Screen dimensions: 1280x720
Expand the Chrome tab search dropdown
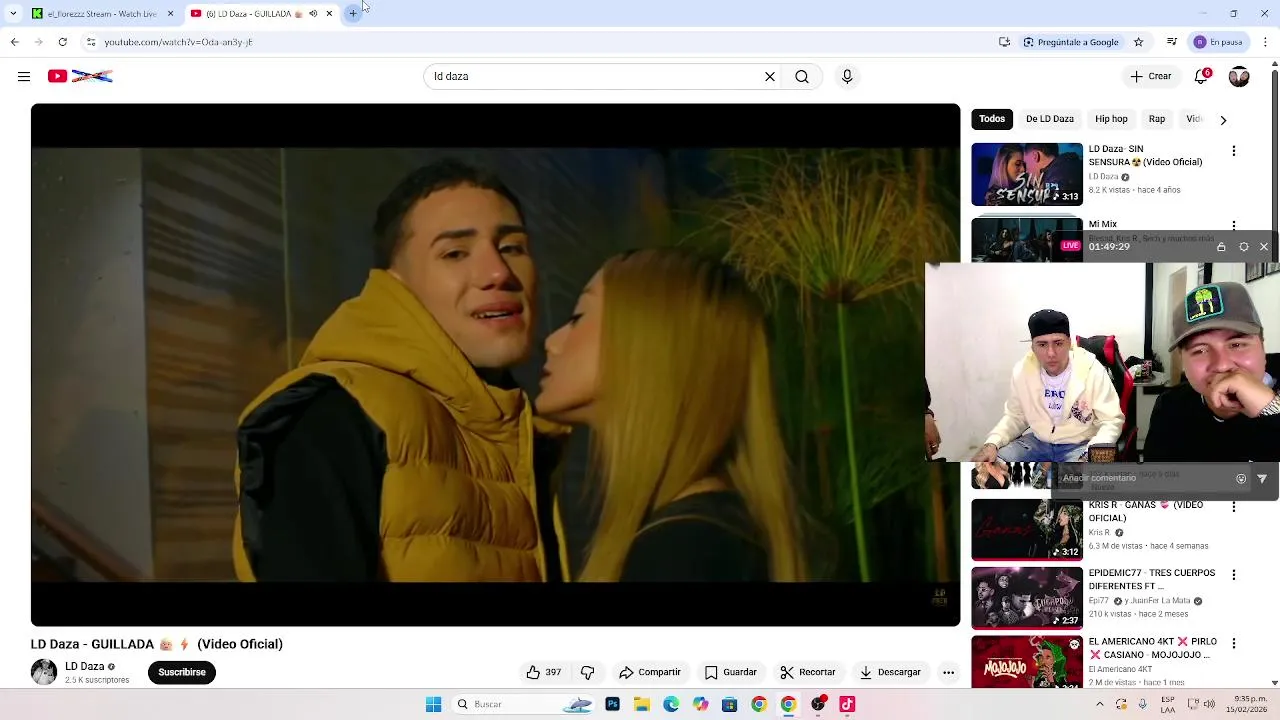pos(13,13)
